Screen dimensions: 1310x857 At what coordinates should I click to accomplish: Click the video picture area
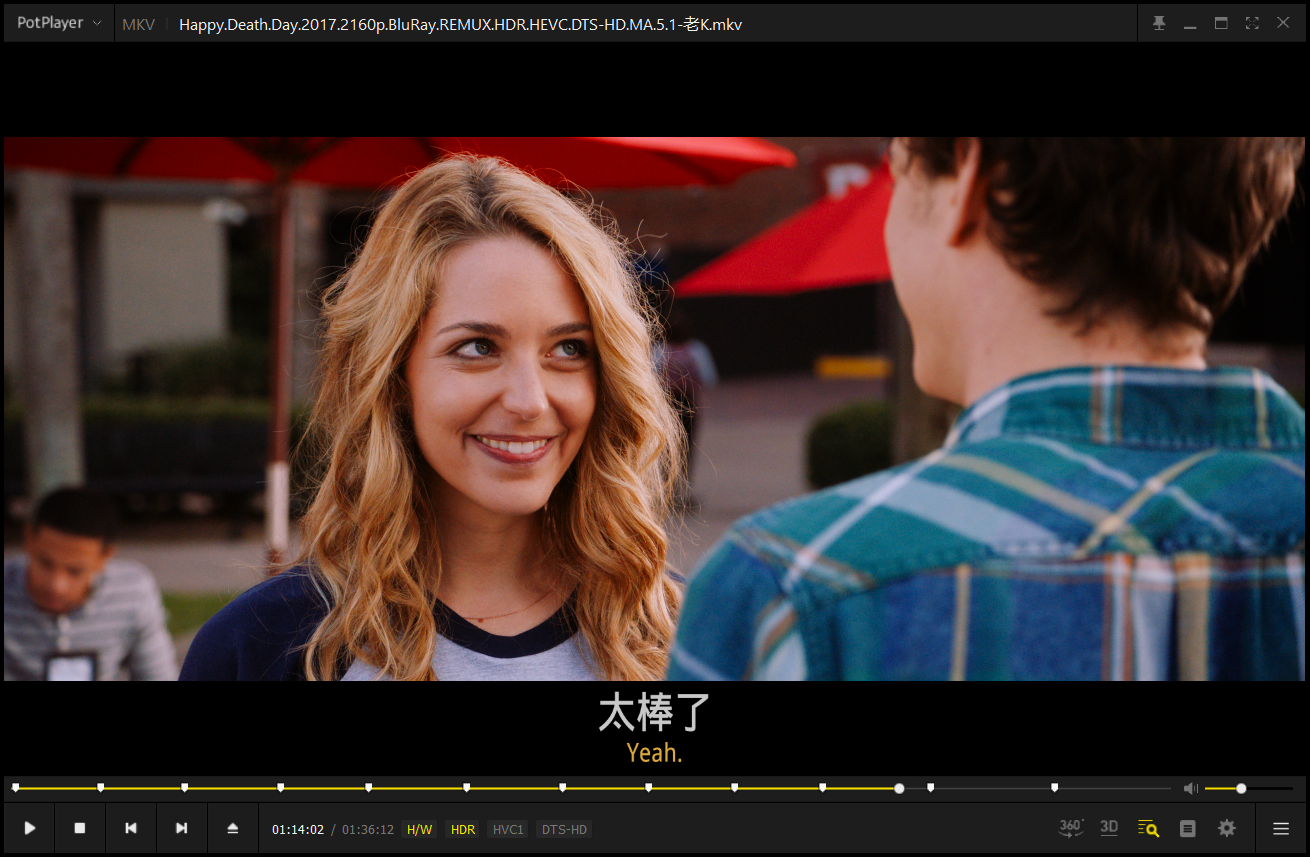(x=655, y=409)
